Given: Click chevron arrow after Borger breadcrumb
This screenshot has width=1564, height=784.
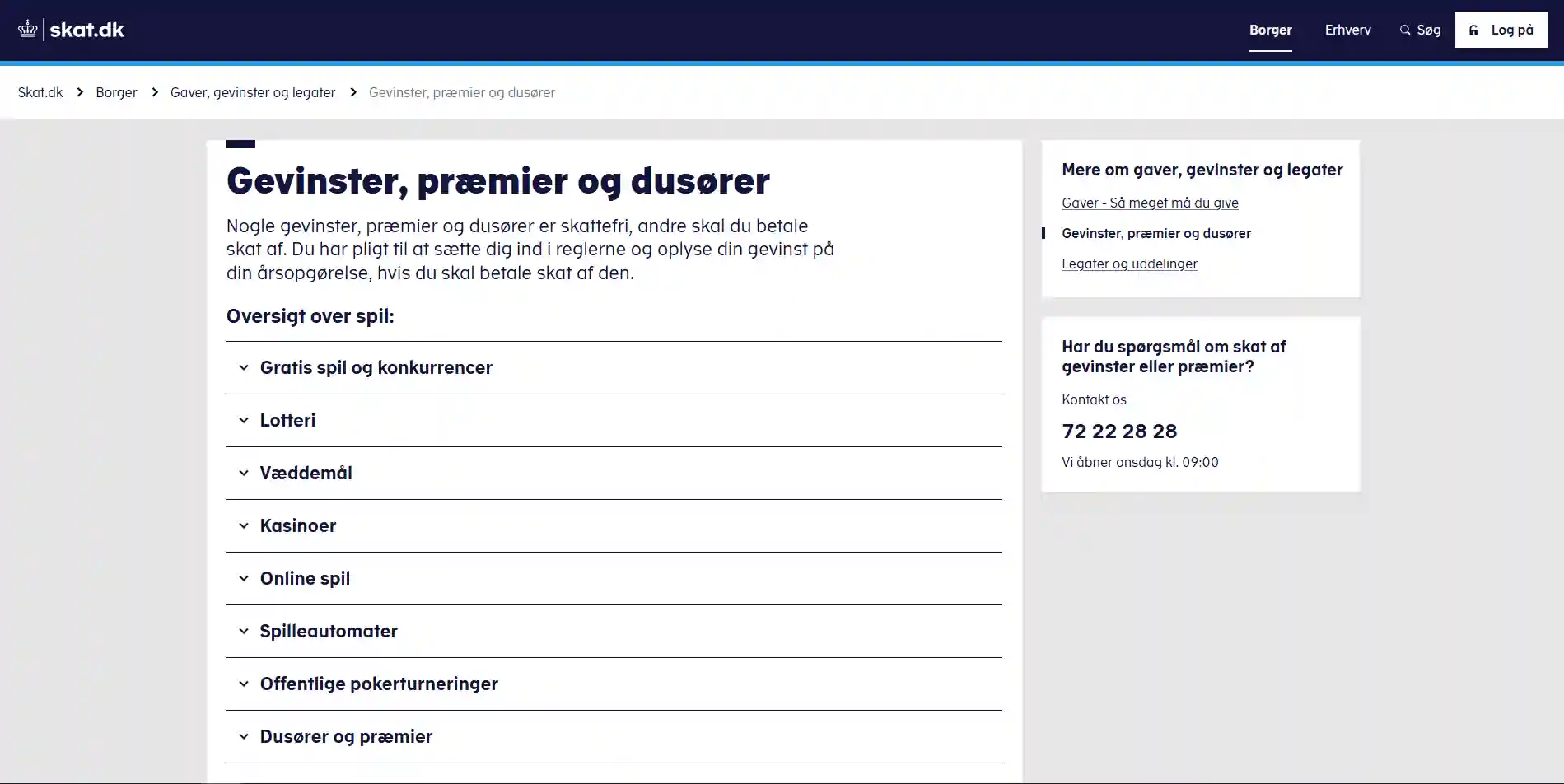Looking at the screenshot, I should pyautogui.click(x=155, y=92).
